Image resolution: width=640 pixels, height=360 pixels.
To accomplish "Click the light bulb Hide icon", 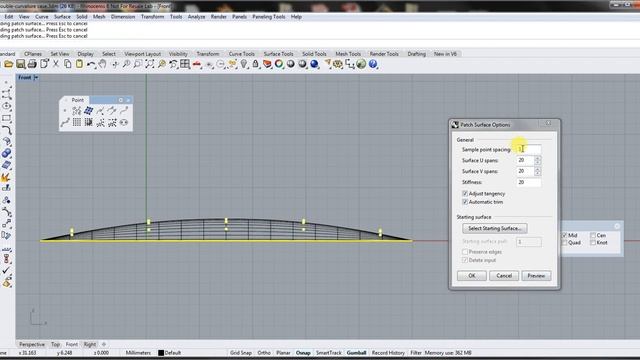I will click(x=244, y=64).
